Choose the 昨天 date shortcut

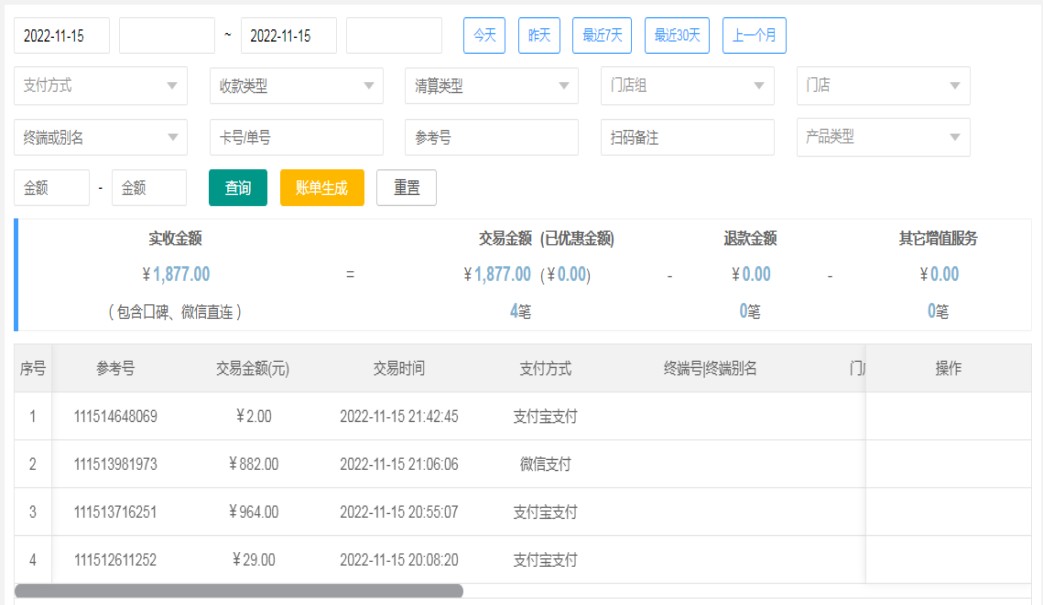coord(539,35)
